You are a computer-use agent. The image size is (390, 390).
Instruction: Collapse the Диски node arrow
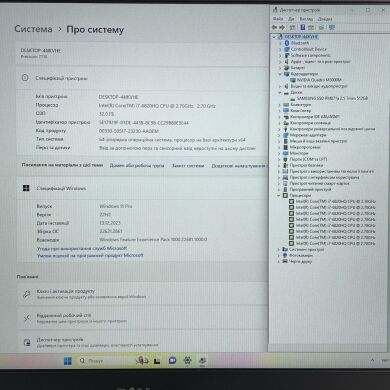click(280, 92)
